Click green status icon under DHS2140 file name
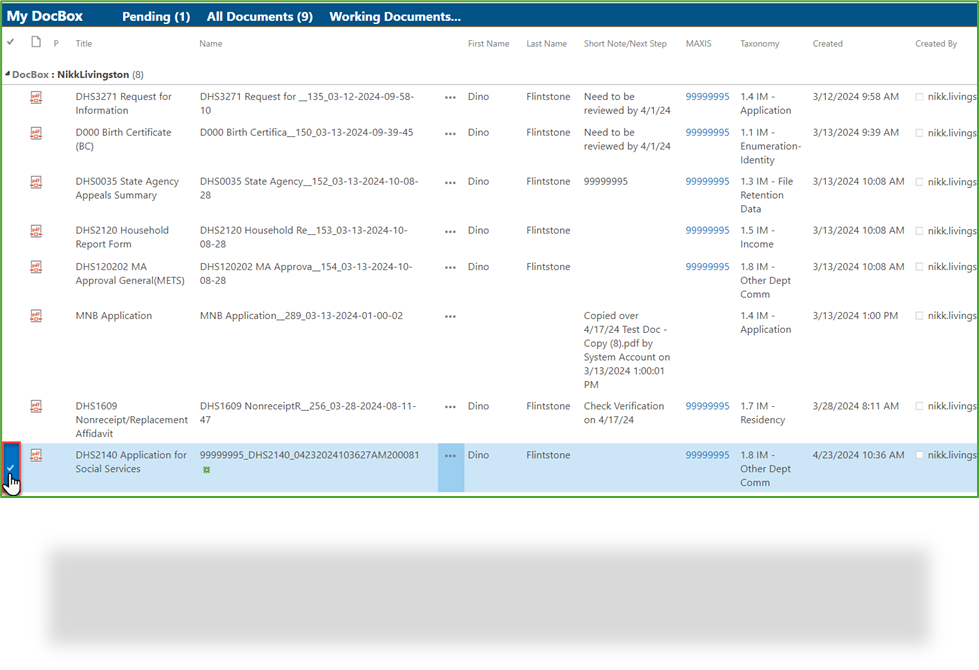This screenshot has height=670, width=979. point(206,468)
